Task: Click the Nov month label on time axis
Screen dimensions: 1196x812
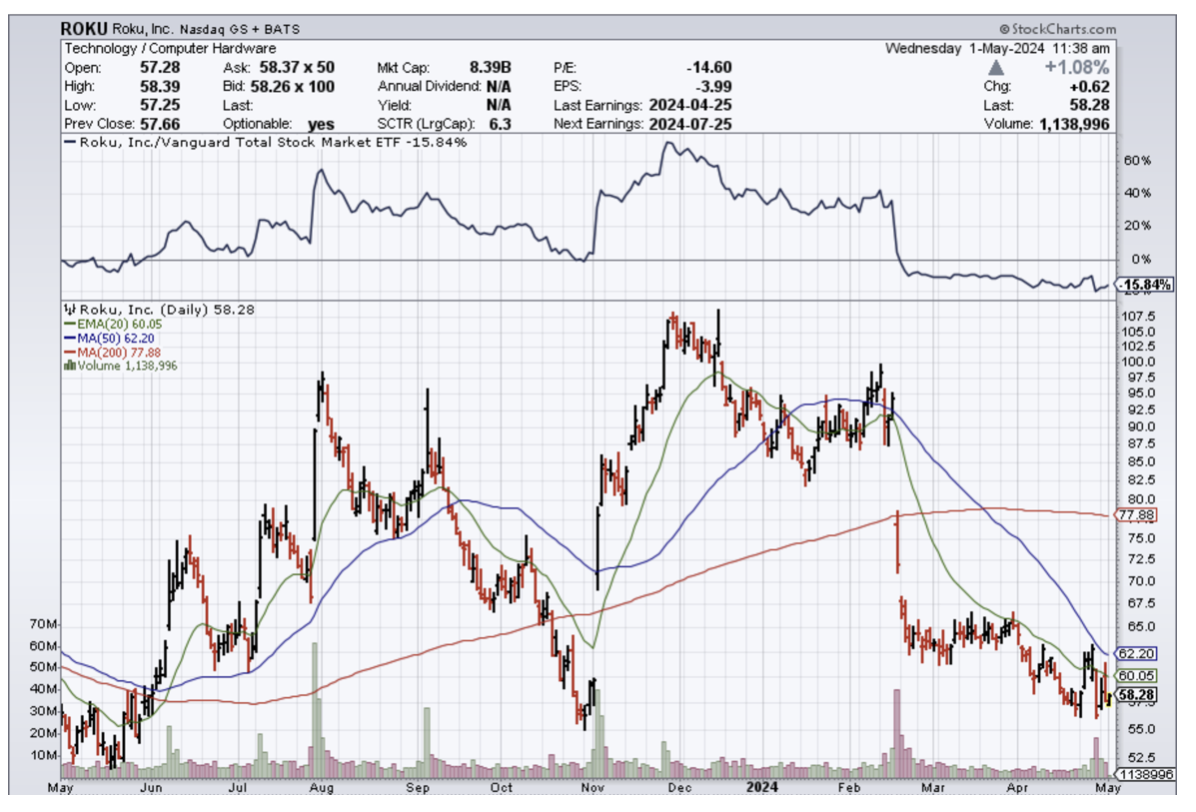Action: click(593, 788)
